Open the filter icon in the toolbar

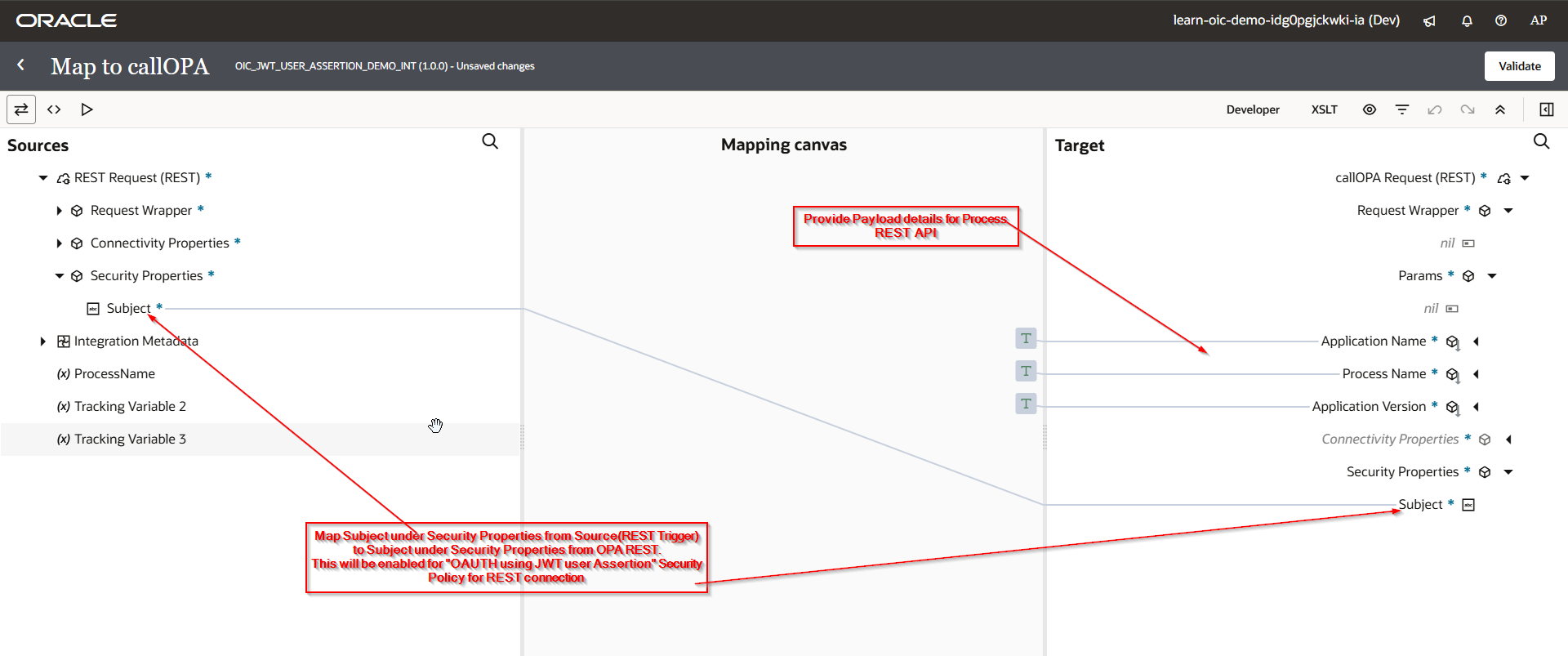coord(1402,109)
